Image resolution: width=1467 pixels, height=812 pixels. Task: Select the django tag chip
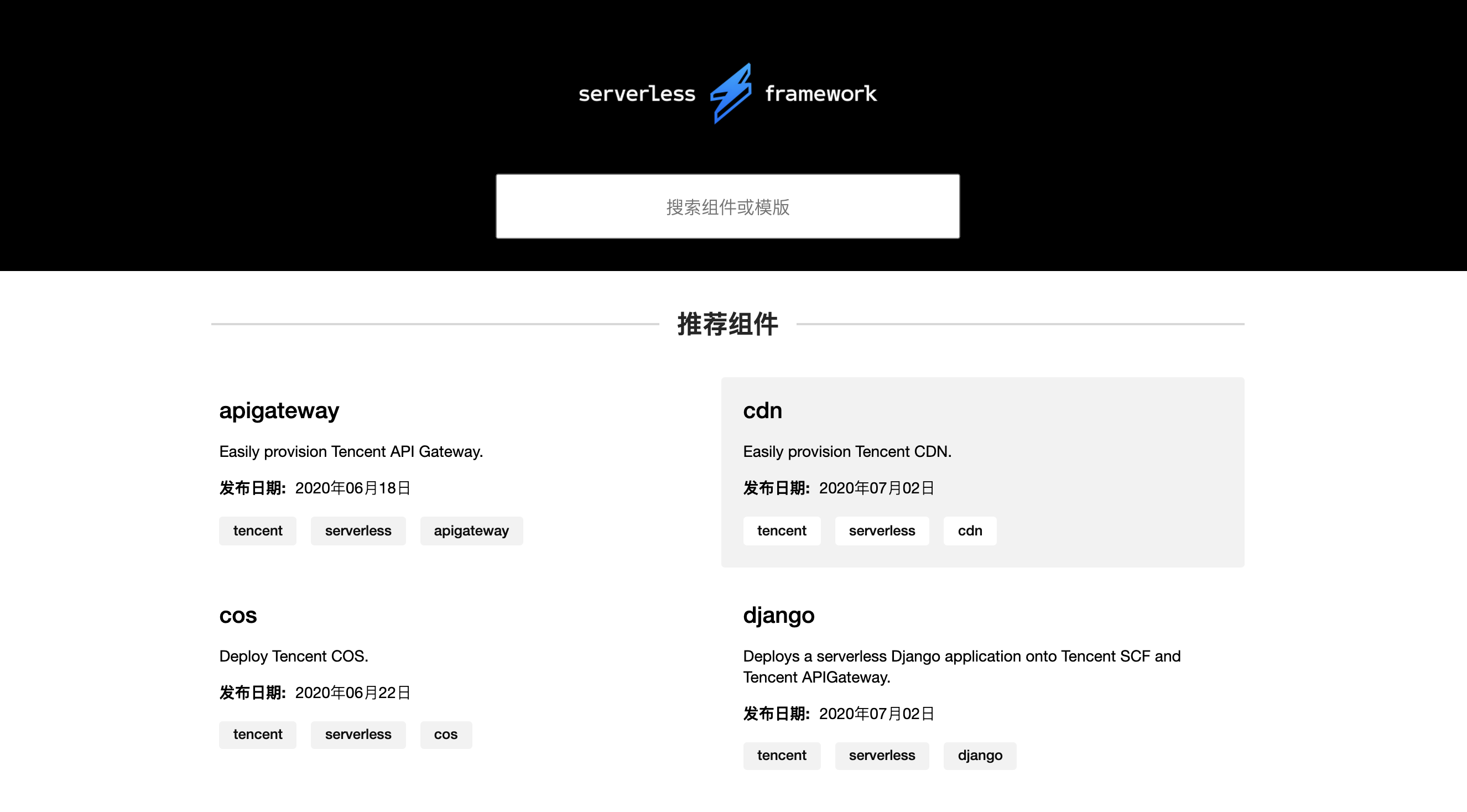click(x=980, y=756)
